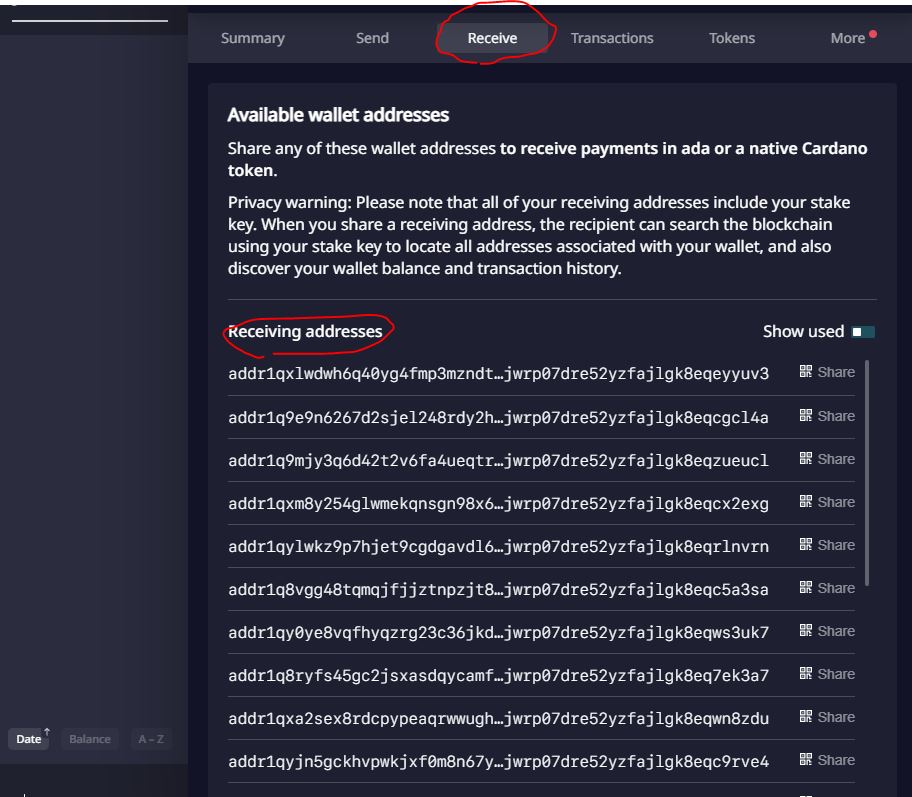The image size is (912, 797).
Task: Share the address ending eqcgcl4a
Action: 836,417
